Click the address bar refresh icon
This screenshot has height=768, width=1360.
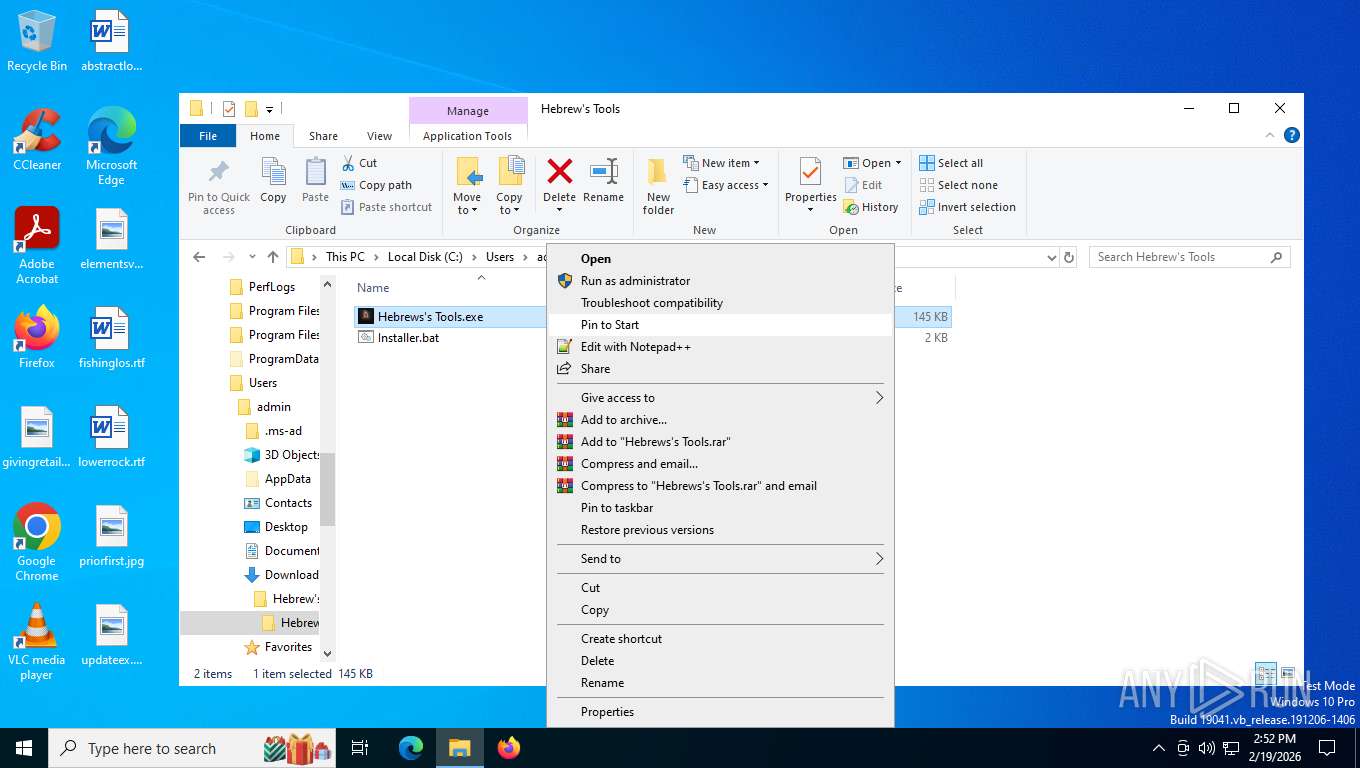pos(1069,257)
